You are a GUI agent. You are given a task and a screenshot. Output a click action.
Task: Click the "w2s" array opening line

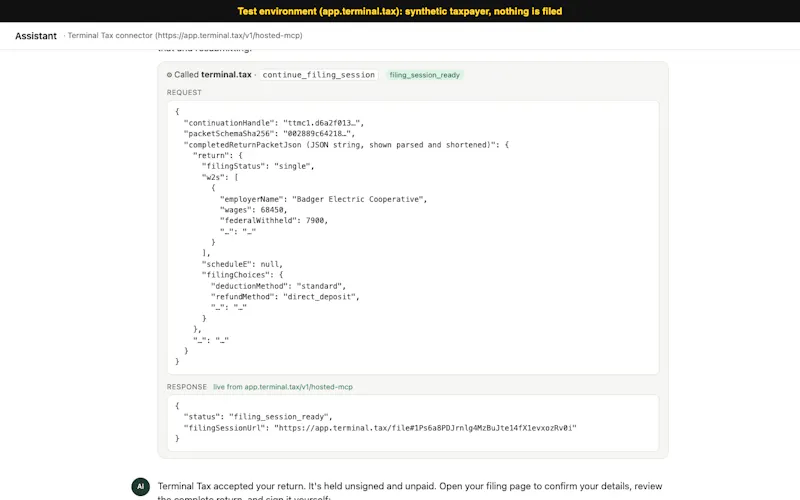220,177
